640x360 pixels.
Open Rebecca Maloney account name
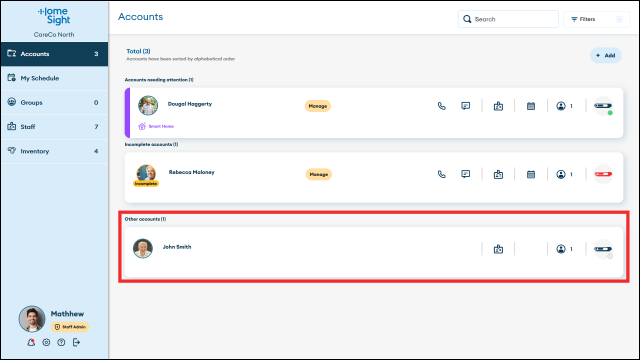point(191,172)
